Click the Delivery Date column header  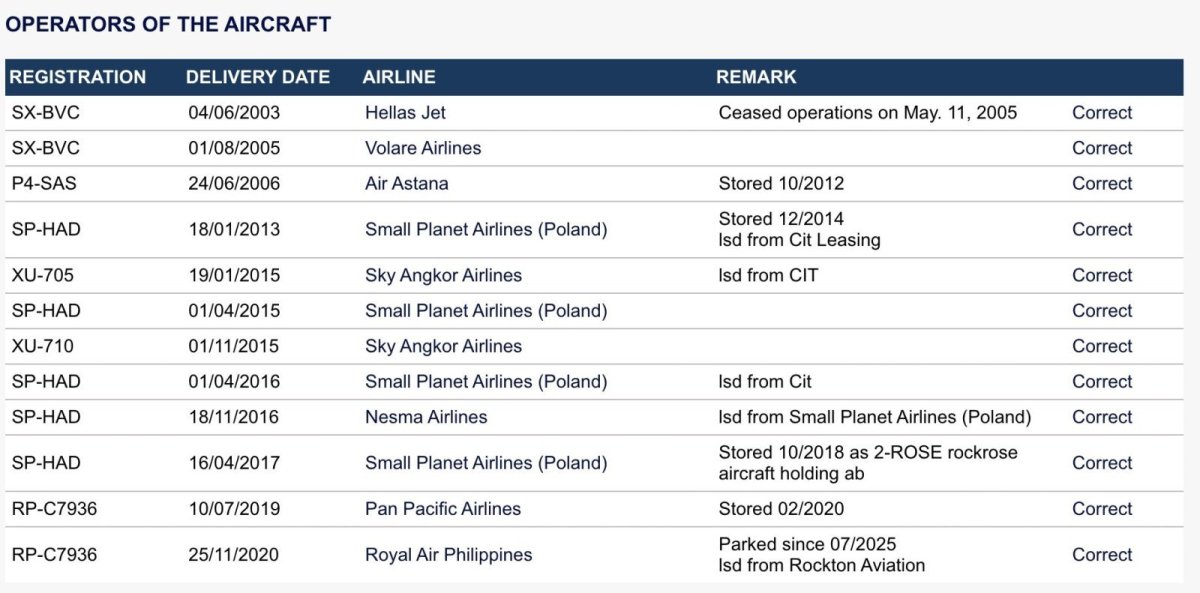[x=258, y=77]
